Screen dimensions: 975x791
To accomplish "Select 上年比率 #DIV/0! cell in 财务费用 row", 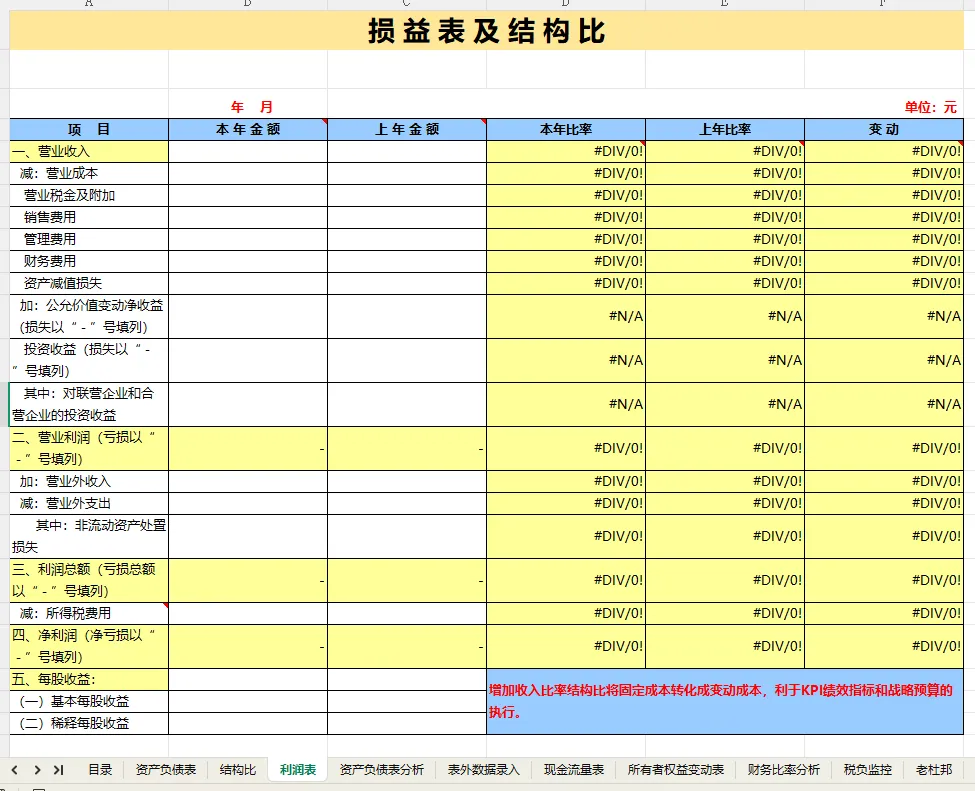I will pos(725,261).
